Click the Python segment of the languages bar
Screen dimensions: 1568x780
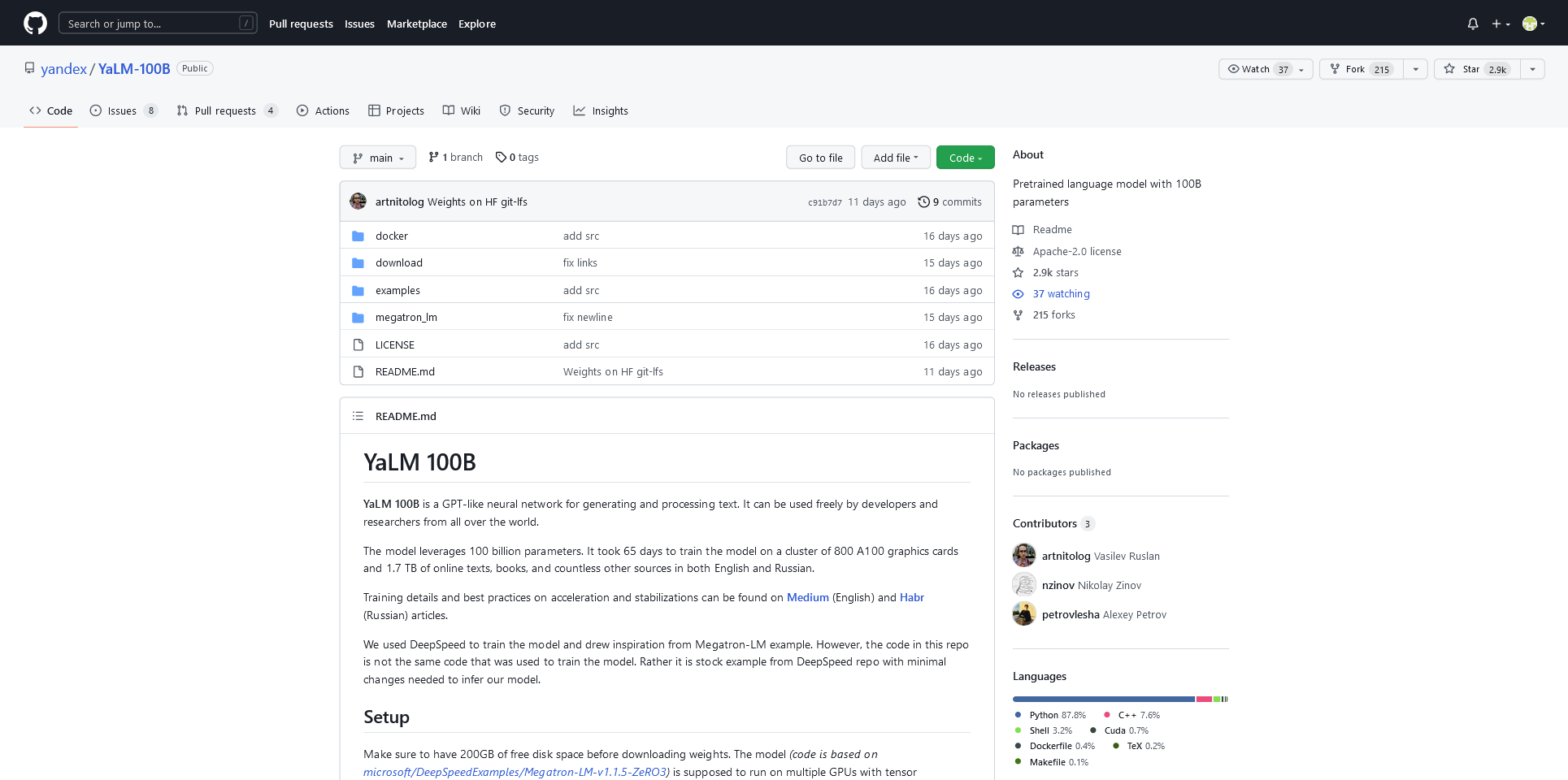click(1103, 699)
